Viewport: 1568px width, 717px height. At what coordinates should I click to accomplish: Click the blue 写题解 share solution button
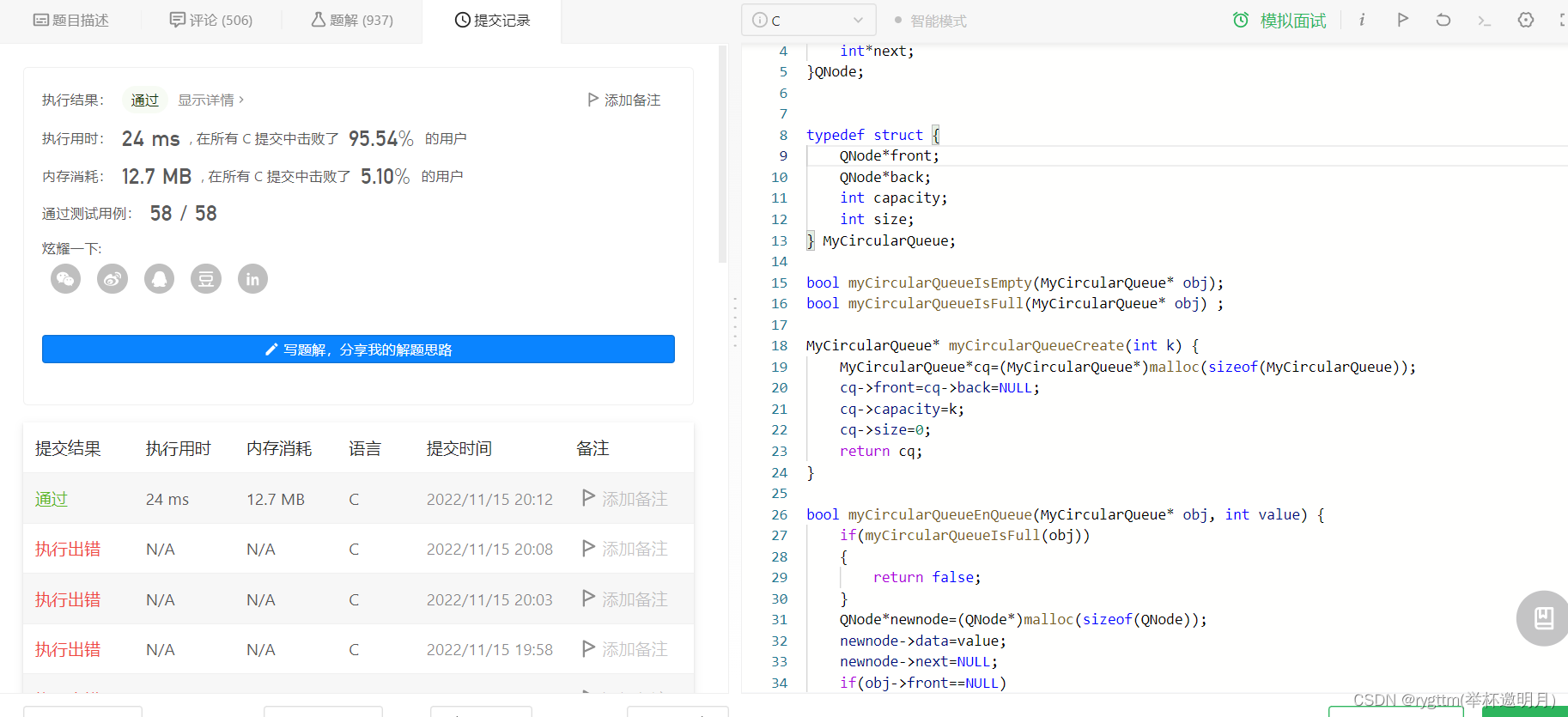click(358, 349)
